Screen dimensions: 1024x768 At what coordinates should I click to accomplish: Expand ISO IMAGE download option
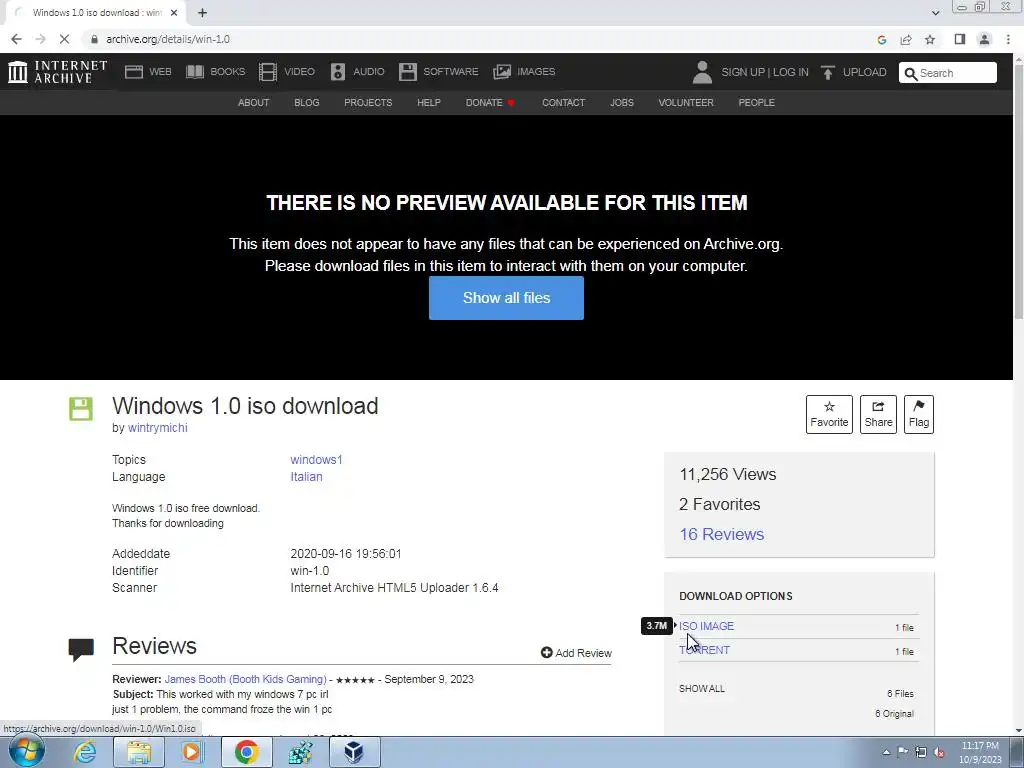[707, 626]
